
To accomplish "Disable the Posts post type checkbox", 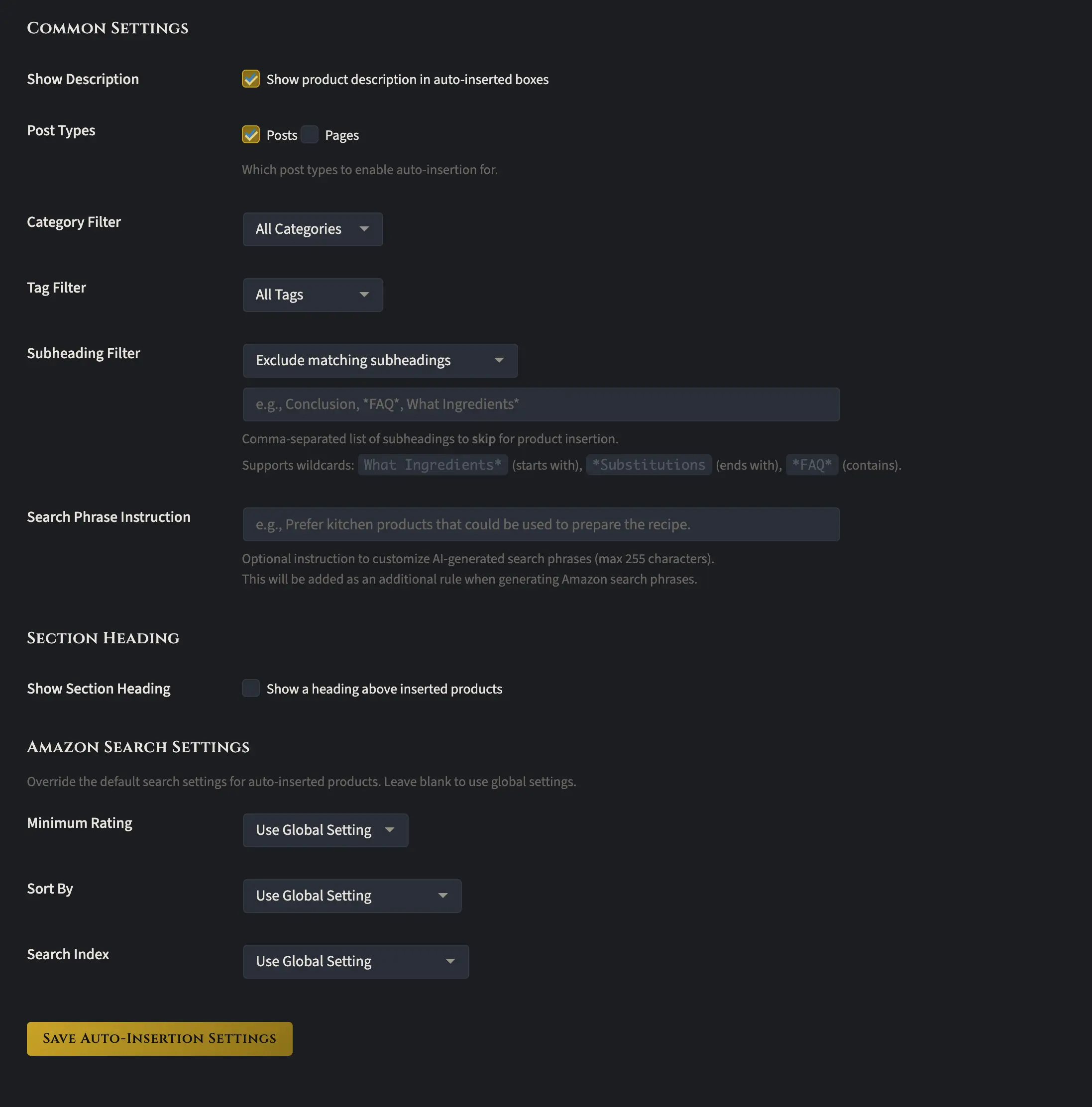I will pyautogui.click(x=250, y=135).
